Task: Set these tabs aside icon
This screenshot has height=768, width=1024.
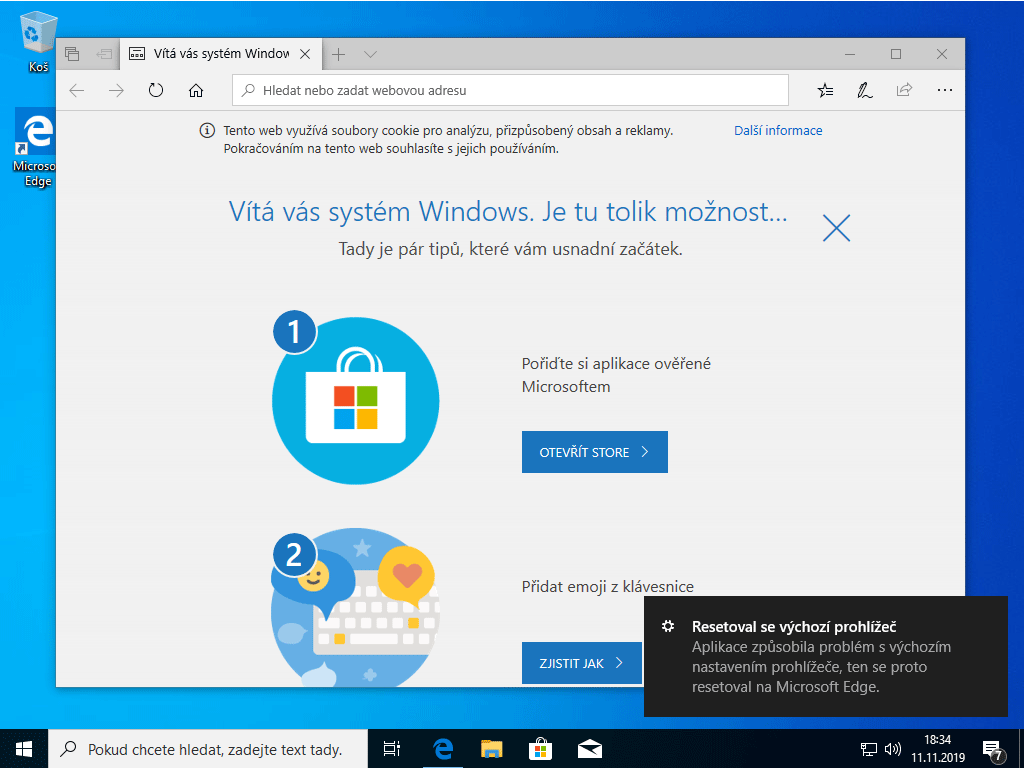Action: click(x=104, y=54)
